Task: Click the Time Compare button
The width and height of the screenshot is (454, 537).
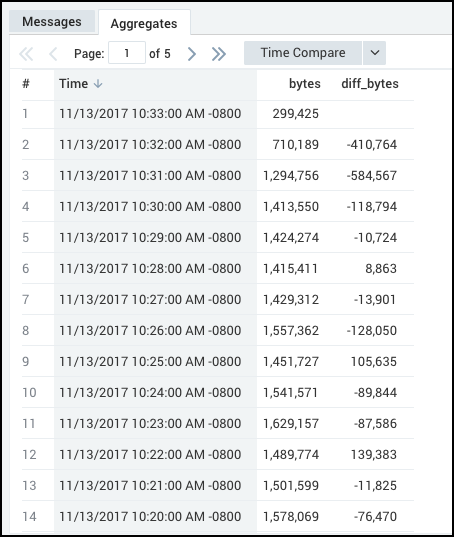Action: (x=303, y=53)
